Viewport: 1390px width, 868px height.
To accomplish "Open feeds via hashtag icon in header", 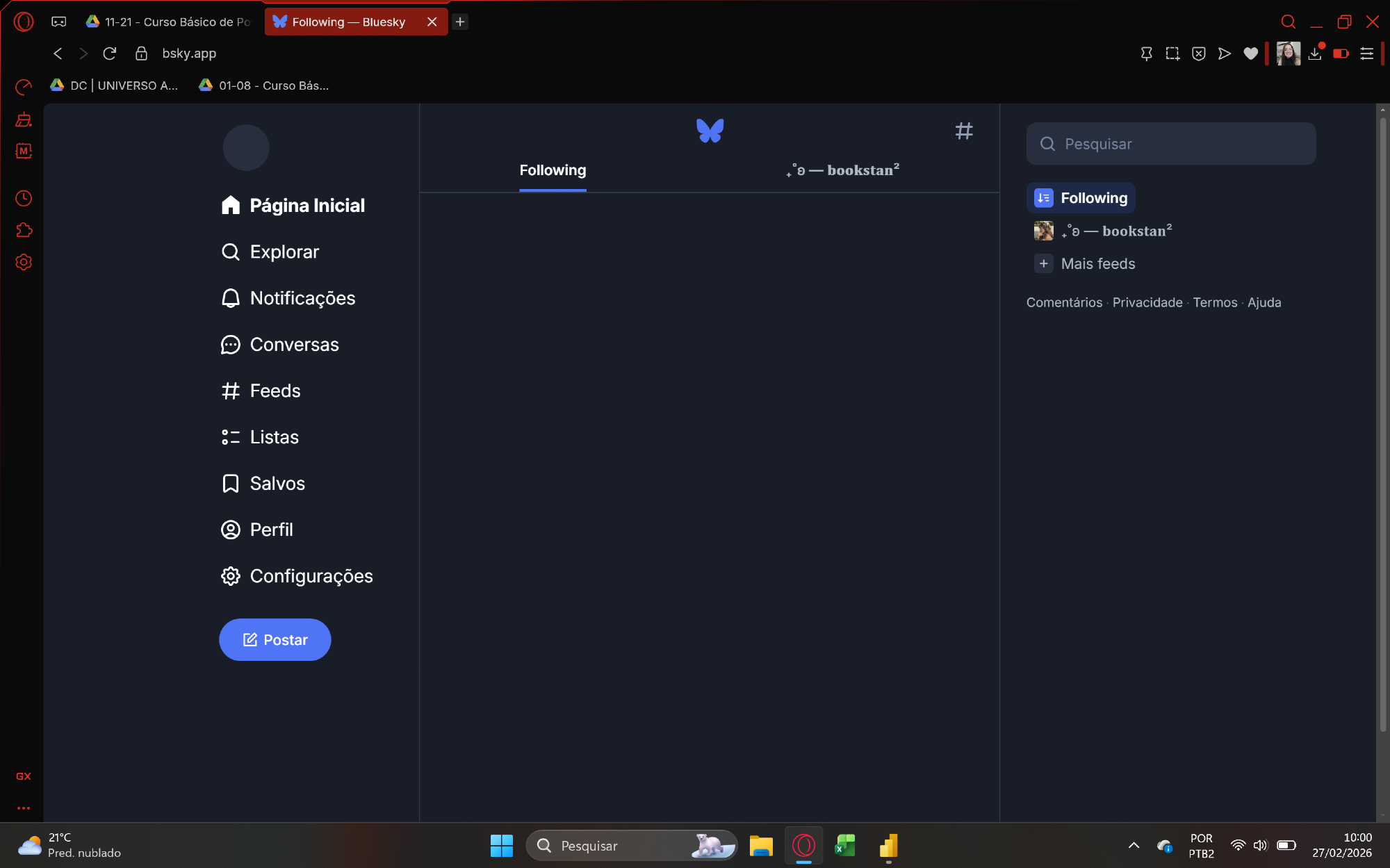I will pyautogui.click(x=963, y=131).
